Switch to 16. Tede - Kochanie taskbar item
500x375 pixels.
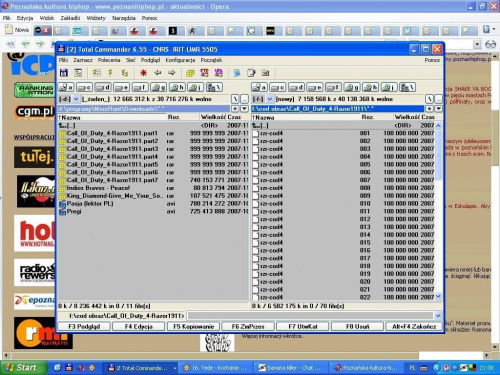216,368
